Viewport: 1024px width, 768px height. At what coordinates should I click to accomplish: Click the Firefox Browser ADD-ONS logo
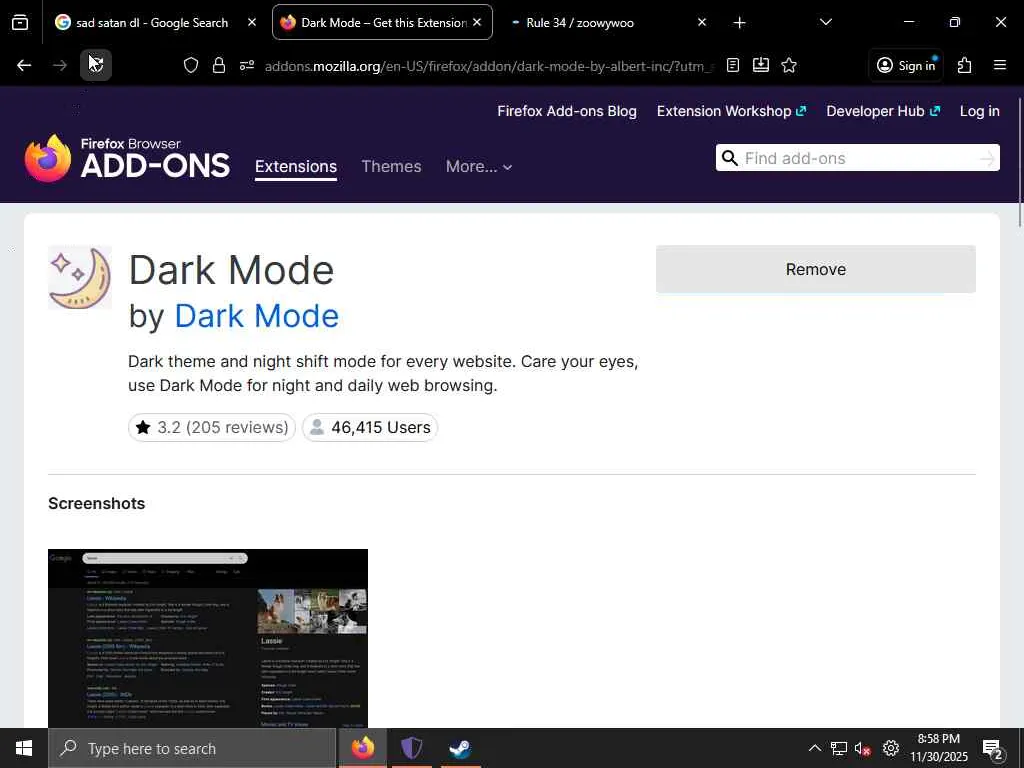pyautogui.click(x=127, y=157)
